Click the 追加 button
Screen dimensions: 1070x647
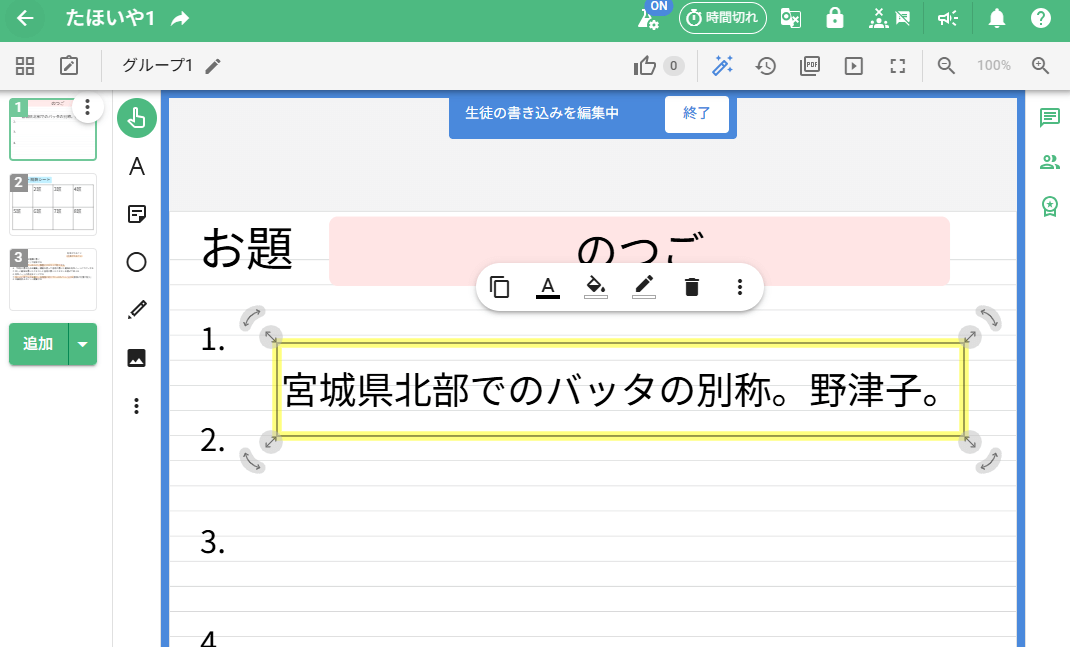[38, 344]
